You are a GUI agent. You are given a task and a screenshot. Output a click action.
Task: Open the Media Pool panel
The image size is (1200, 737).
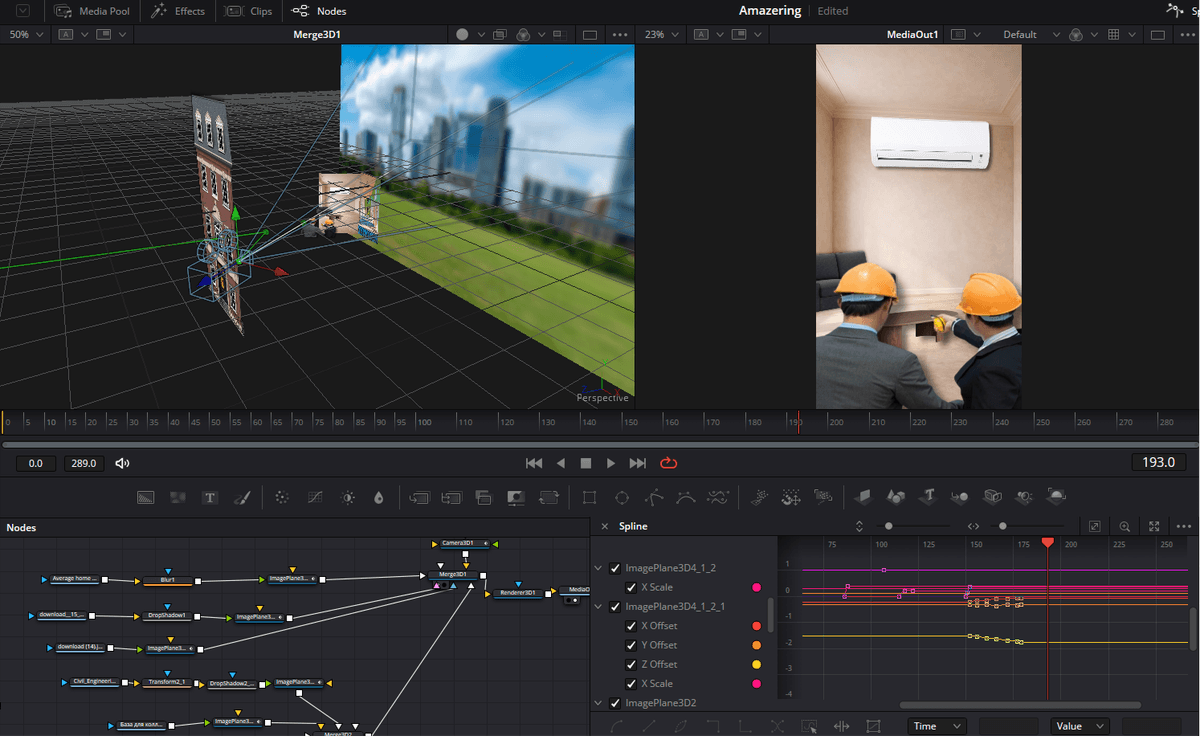93,11
